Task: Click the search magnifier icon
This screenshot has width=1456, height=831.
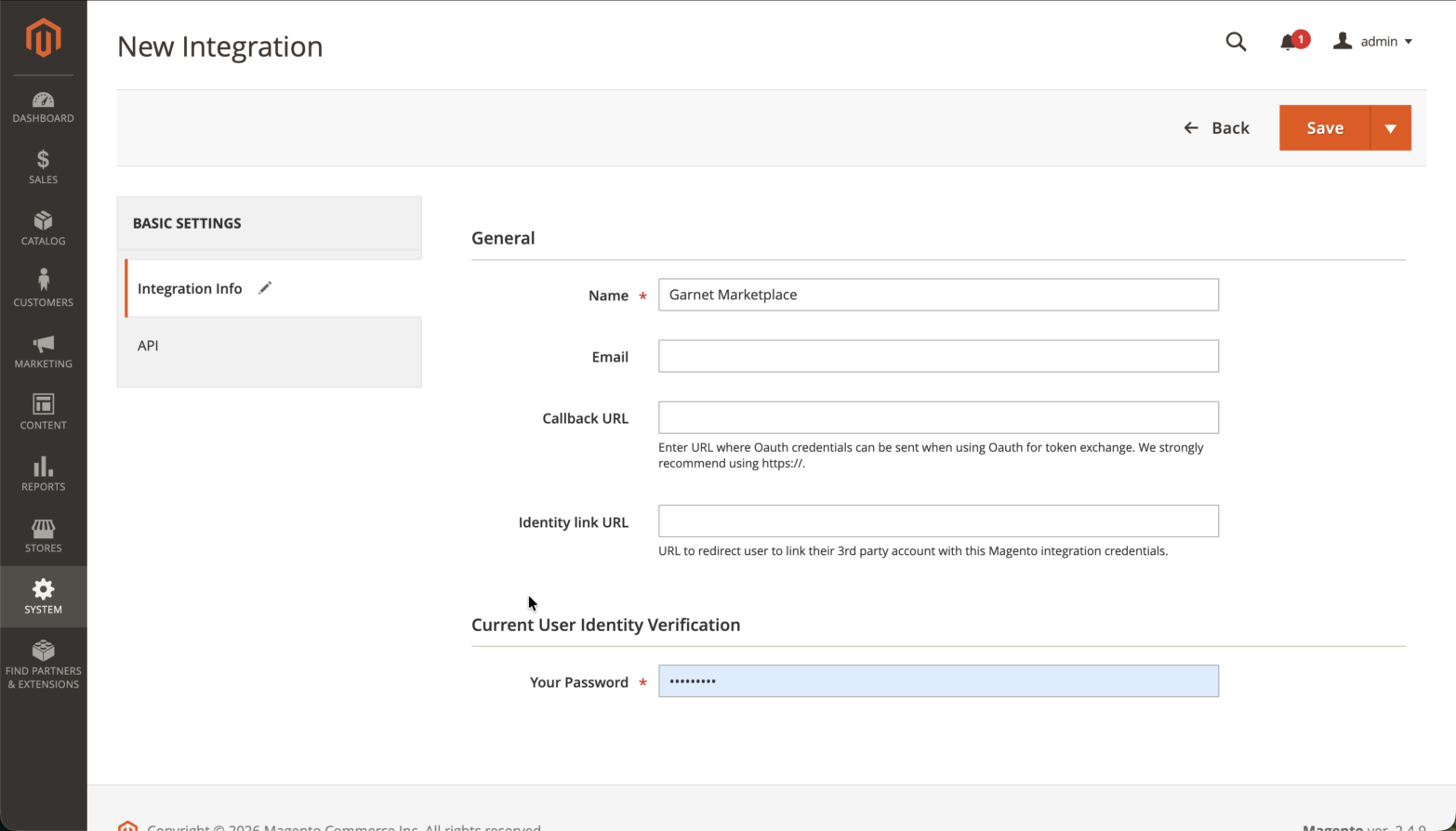Action: pos(1236,41)
